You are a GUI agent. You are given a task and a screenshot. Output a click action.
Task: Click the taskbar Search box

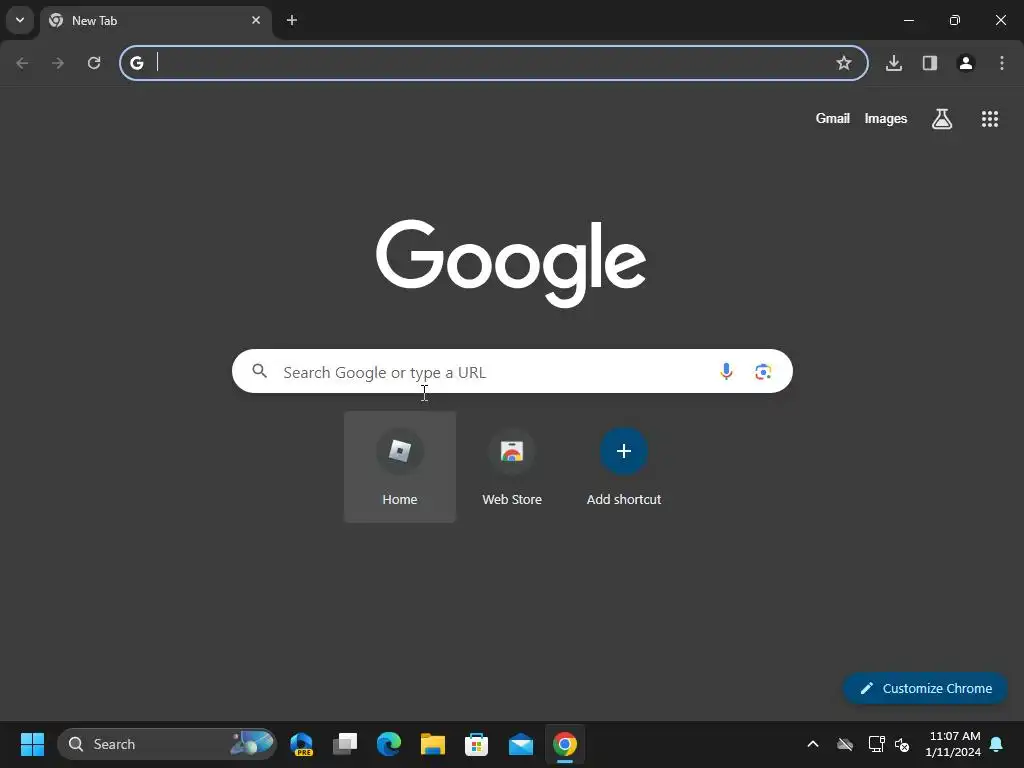click(167, 744)
